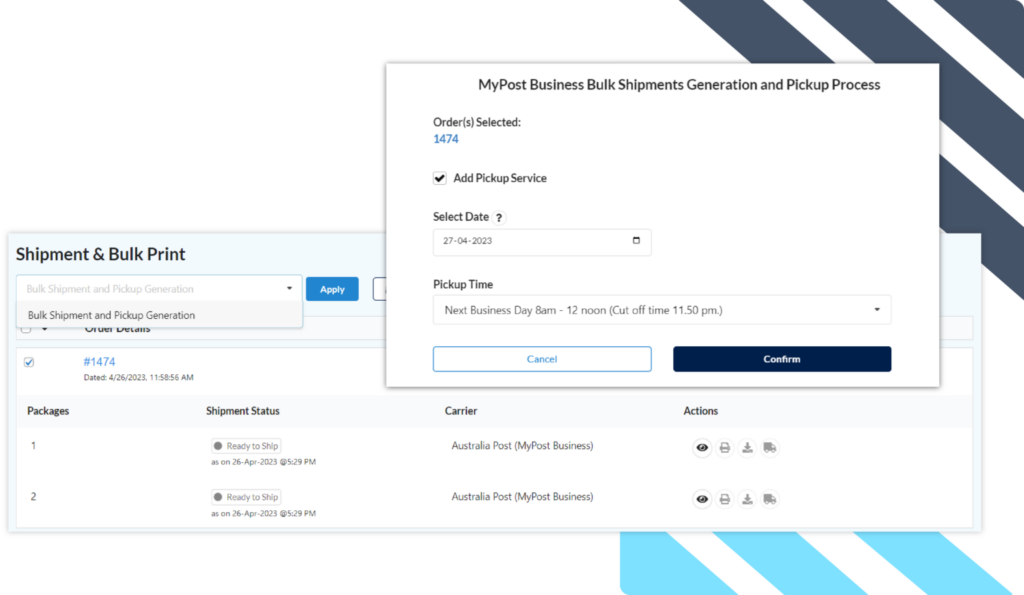Open order #1474 link in list
Image resolution: width=1024 pixels, height=595 pixels.
click(99, 362)
